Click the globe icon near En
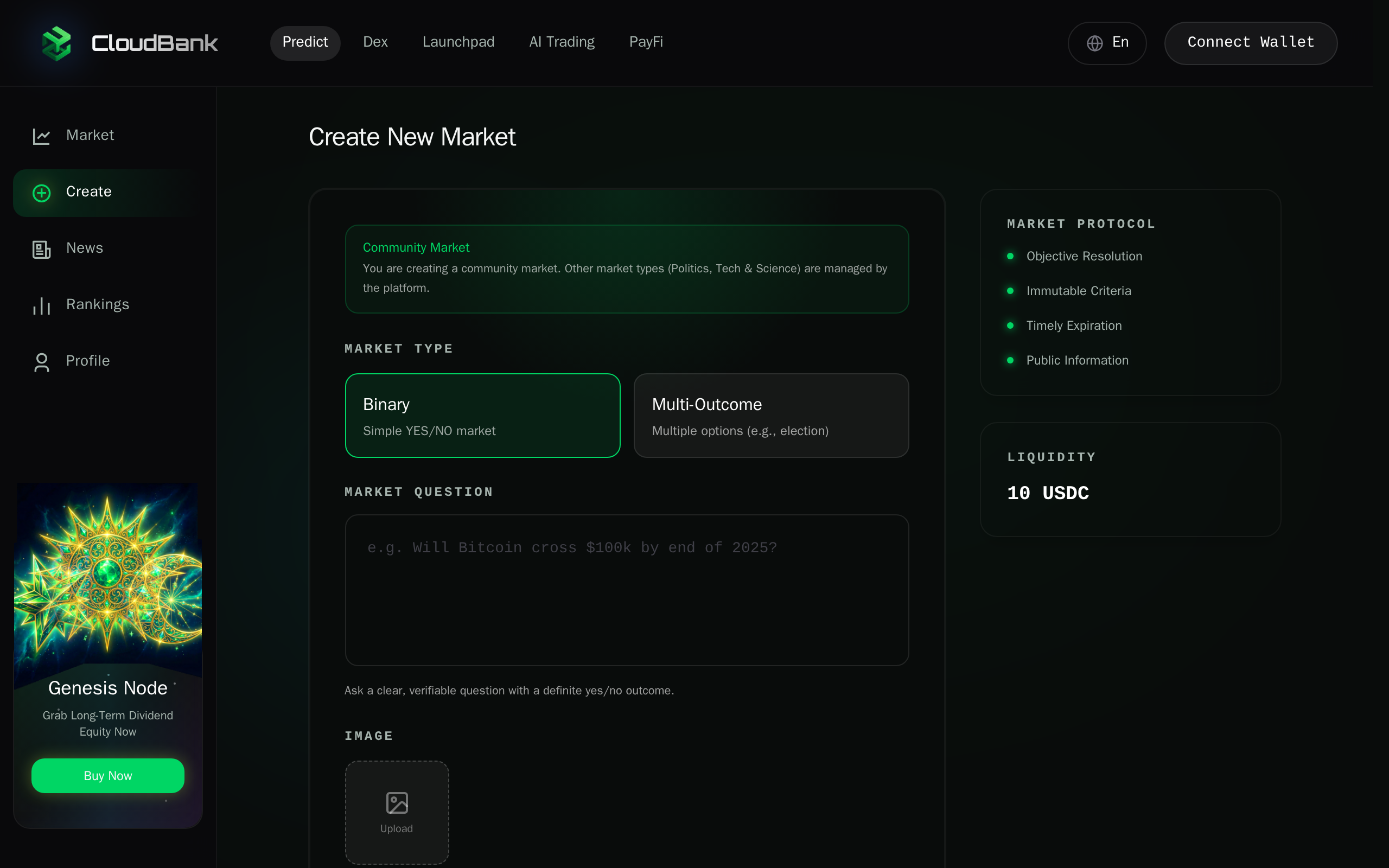Image resolution: width=1389 pixels, height=868 pixels. 1094,43
